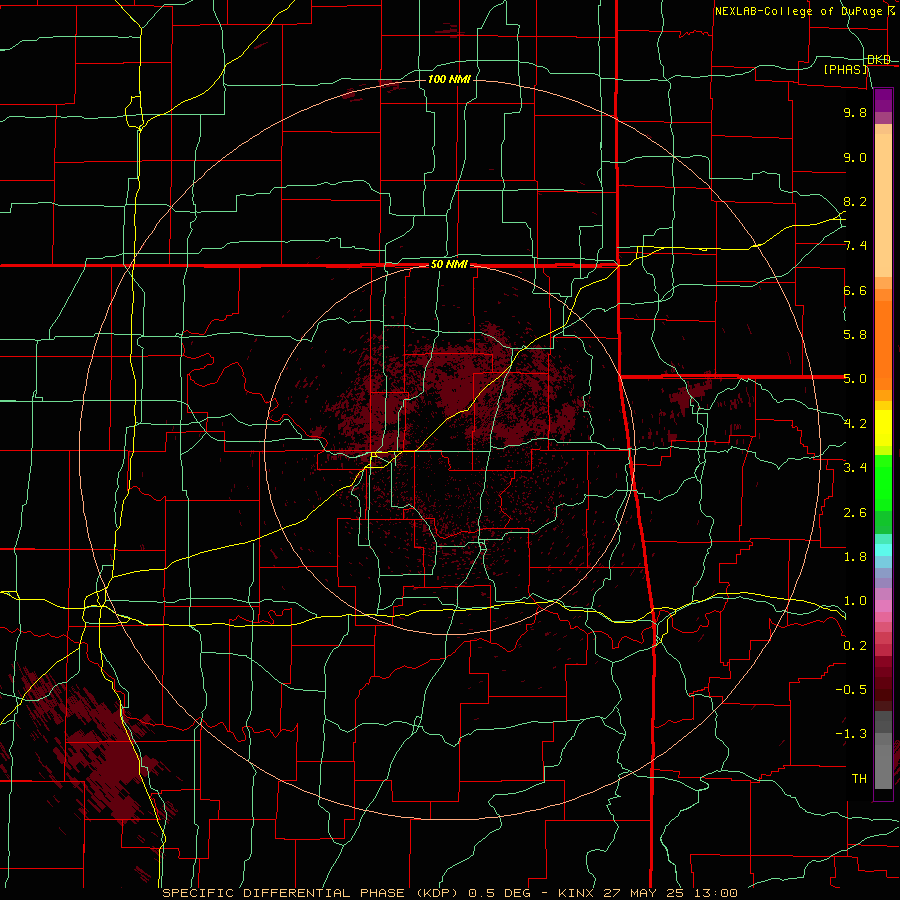This screenshot has width=900, height=900.
Task: Click the pink color band in the legend
Action: click(x=883, y=606)
